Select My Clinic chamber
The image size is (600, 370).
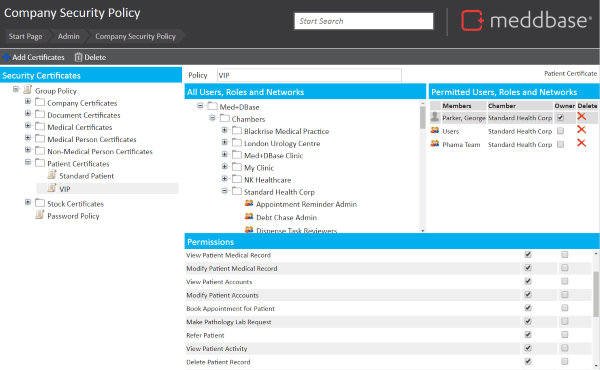[x=259, y=168]
